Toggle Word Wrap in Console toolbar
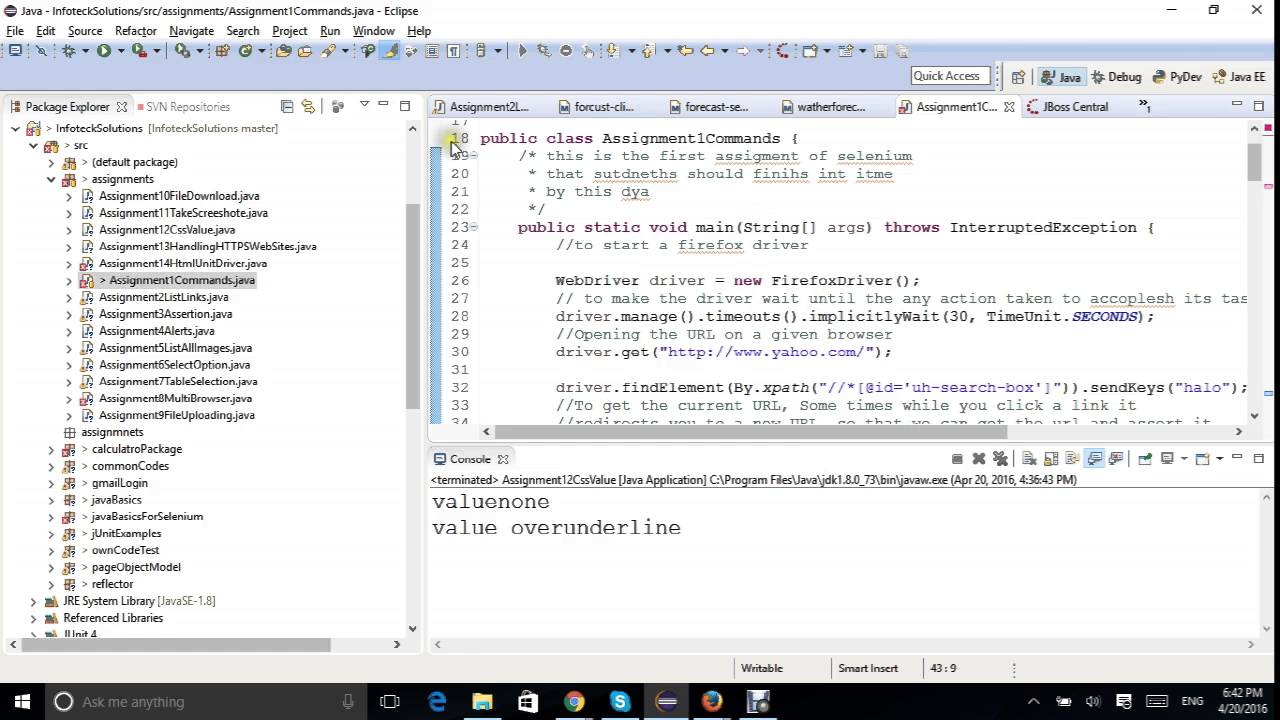 click(1072, 459)
